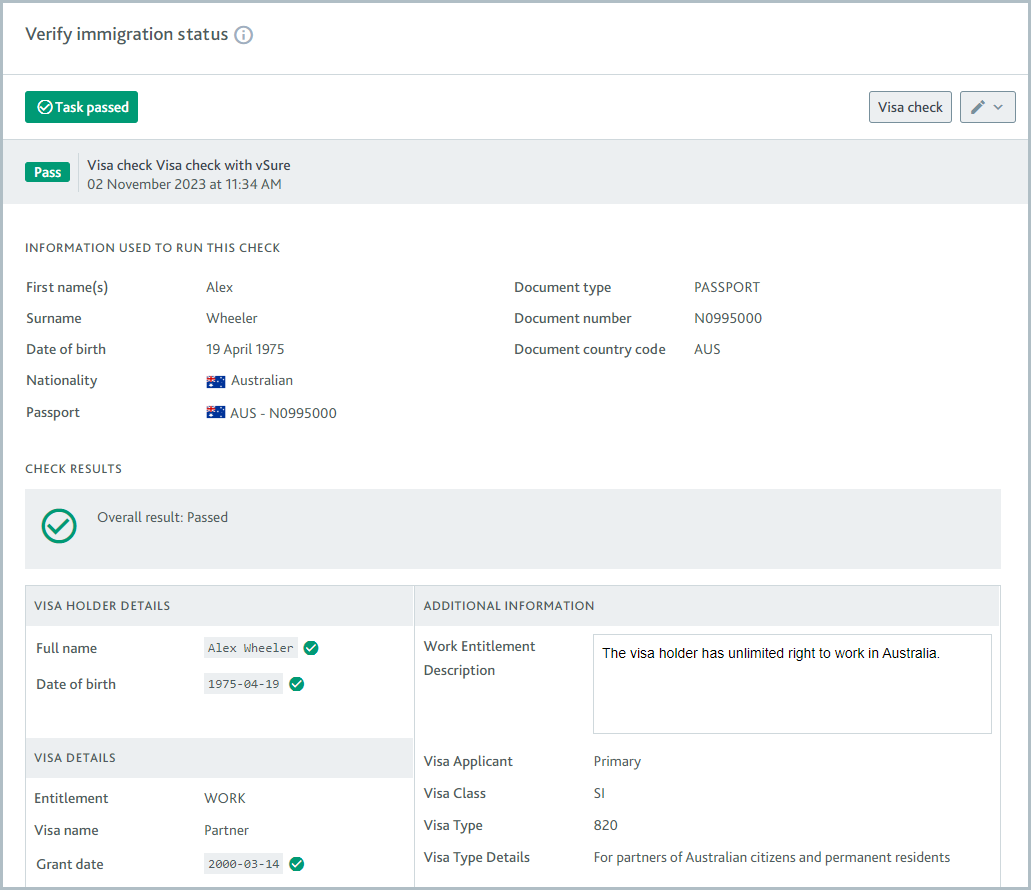The height and width of the screenshot is (890, 1031).
Task: Click the highlighted grant date 2000-03-14 value
Action: (243, 864)
